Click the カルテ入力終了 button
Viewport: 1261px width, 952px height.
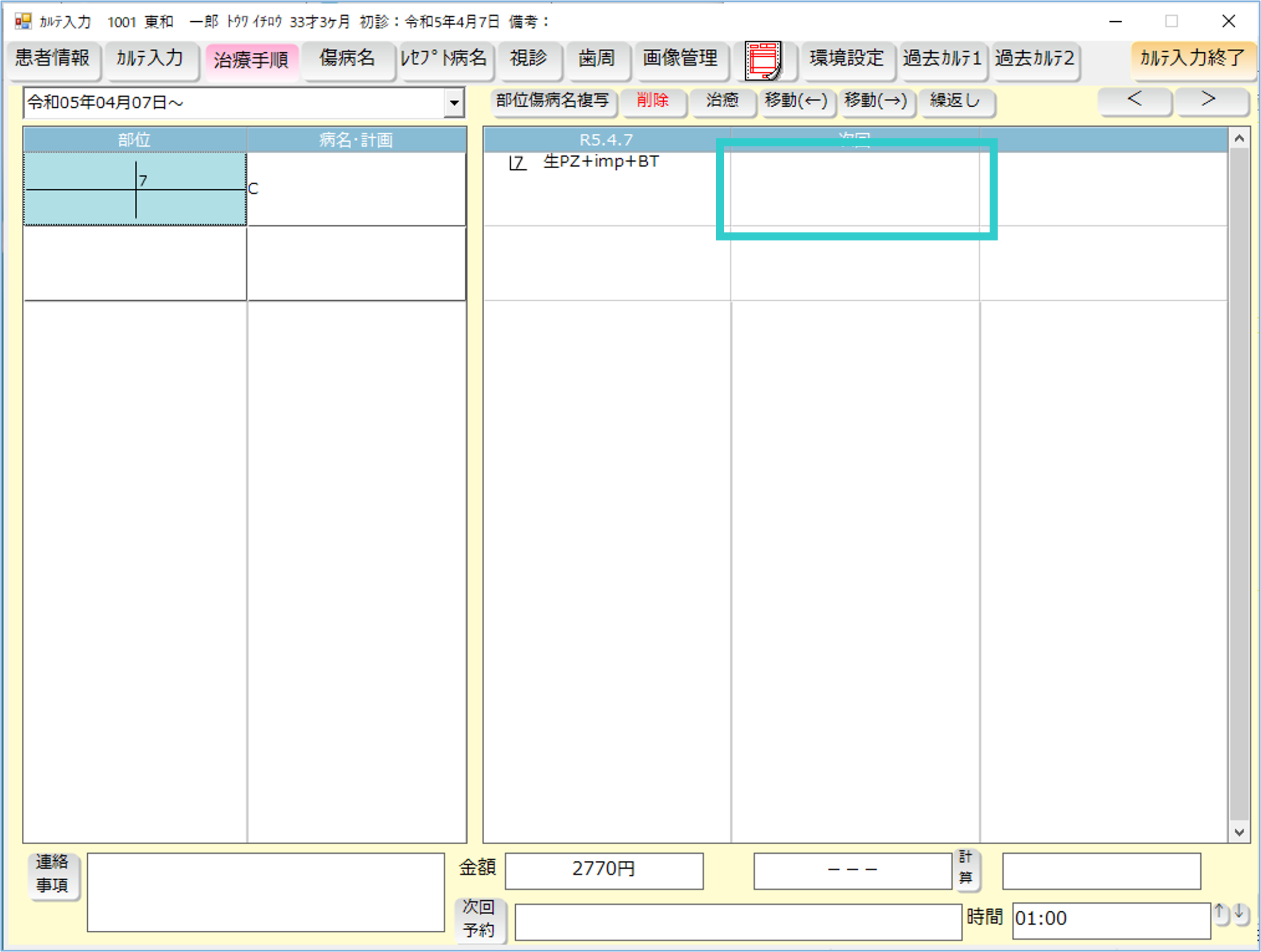[x=1192, y=59]
